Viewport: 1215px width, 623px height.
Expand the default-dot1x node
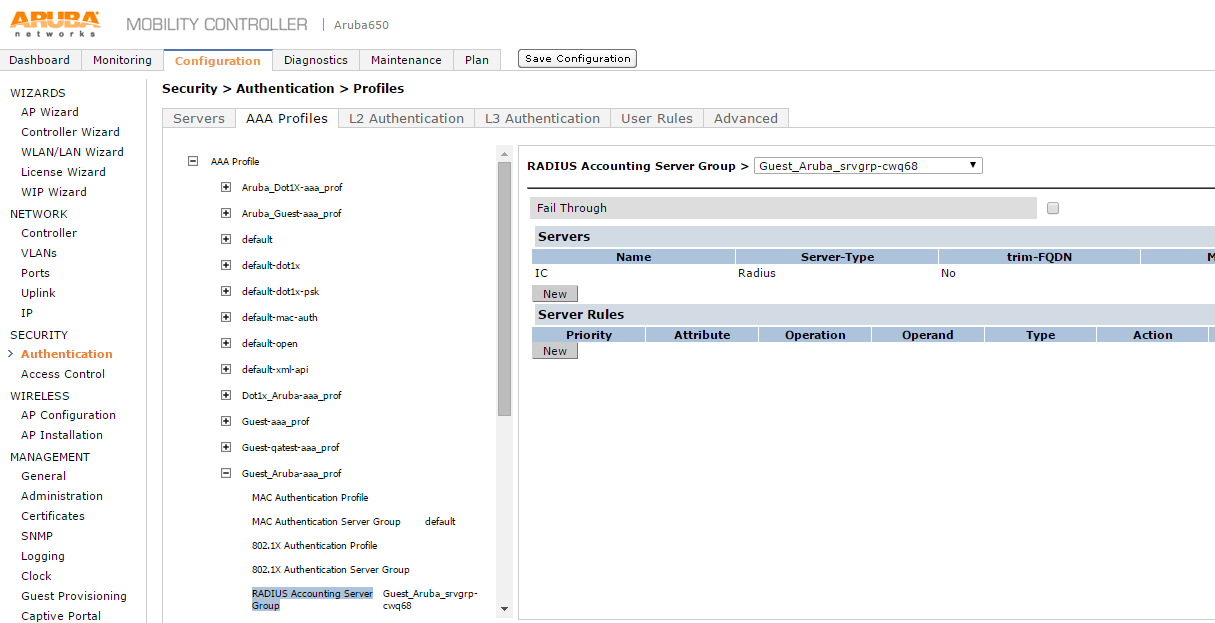(226, 265)
